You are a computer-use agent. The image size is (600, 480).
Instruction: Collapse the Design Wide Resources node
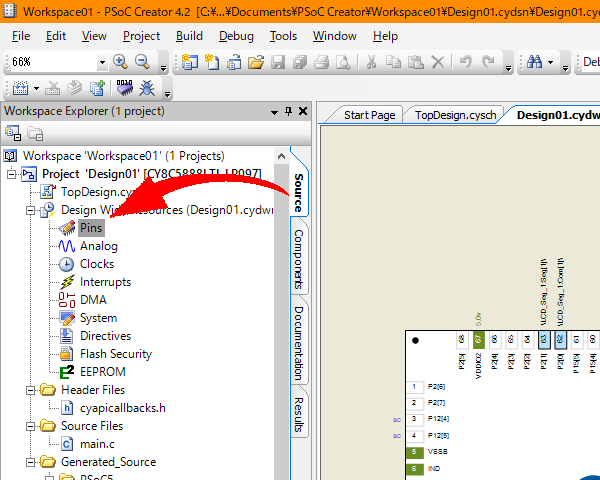pyautogui.click(x=31, y=210)
